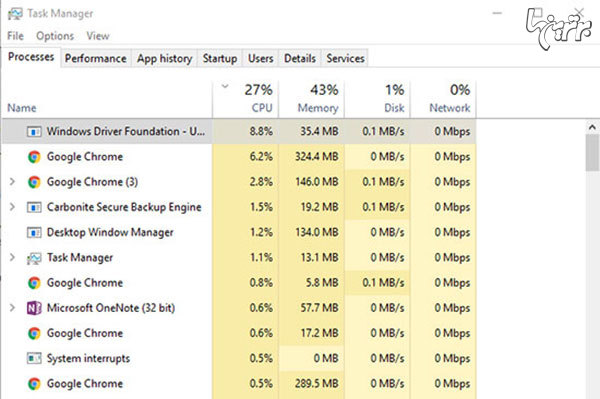Click the Google Chrome (3) icon
The height and width of the screenshot is (399, 600).
tap(34, 182)
